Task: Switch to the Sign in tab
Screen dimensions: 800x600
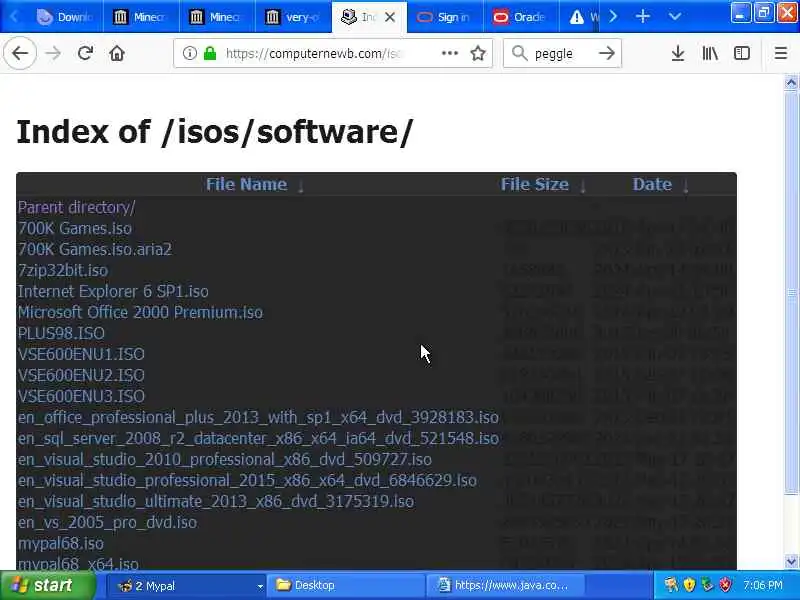Action: [x=445, y=17]
